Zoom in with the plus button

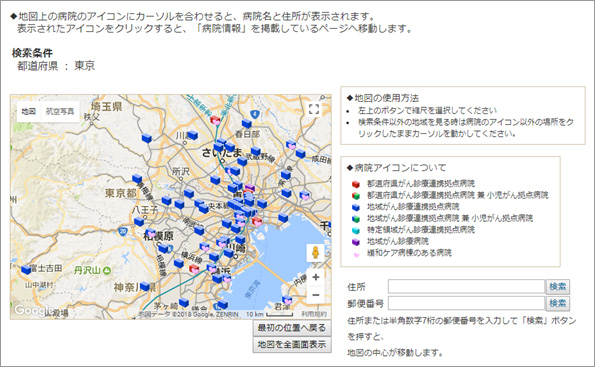point(316,277)
